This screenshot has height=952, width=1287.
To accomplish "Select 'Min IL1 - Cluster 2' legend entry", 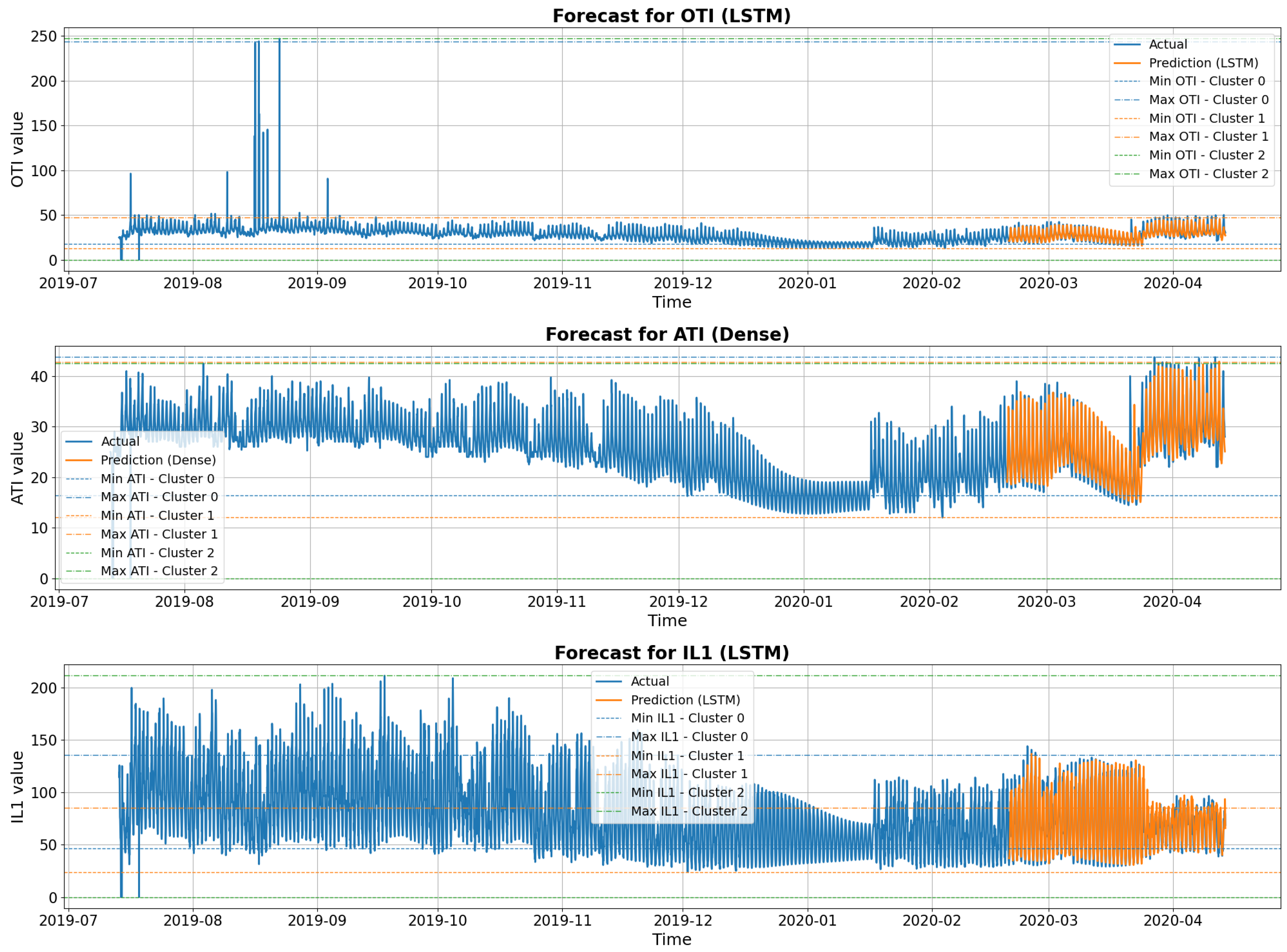I will point(687,792).
